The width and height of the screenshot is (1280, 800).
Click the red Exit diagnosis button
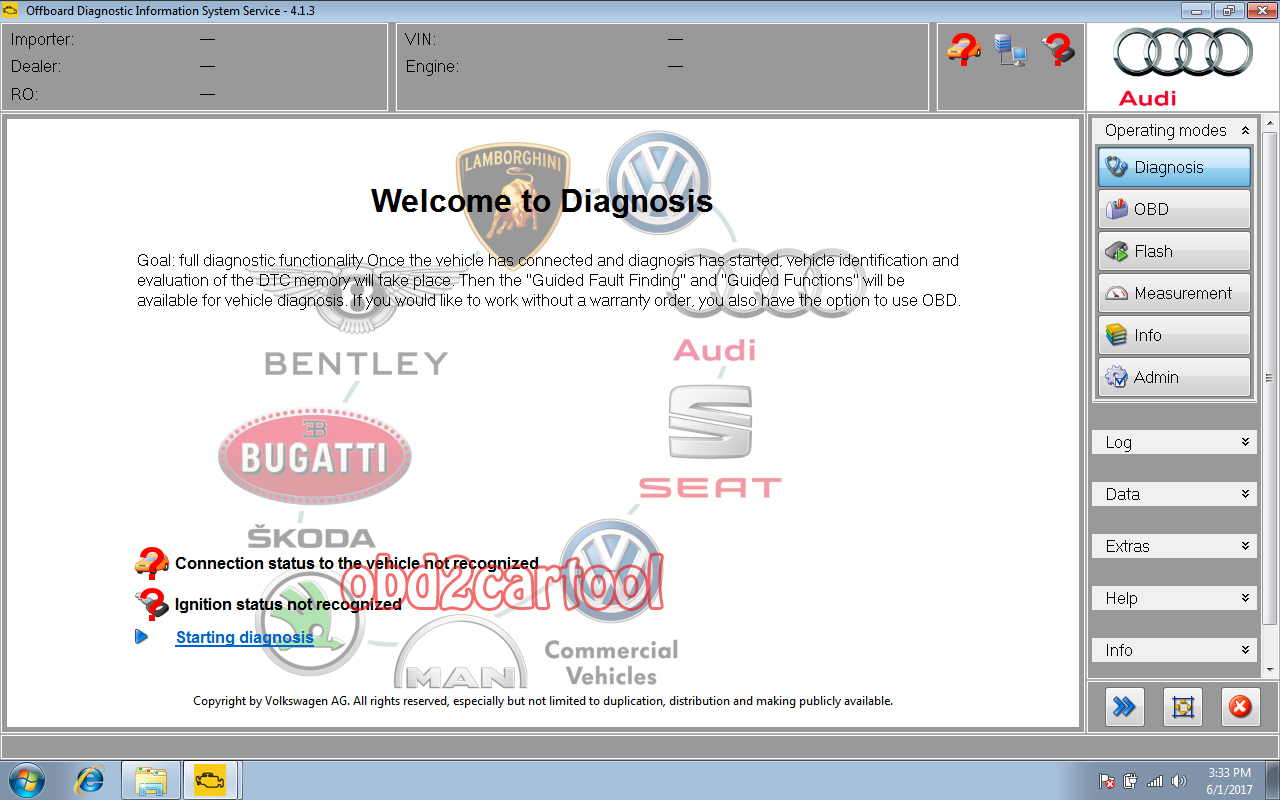click(x=1239, y=707)
